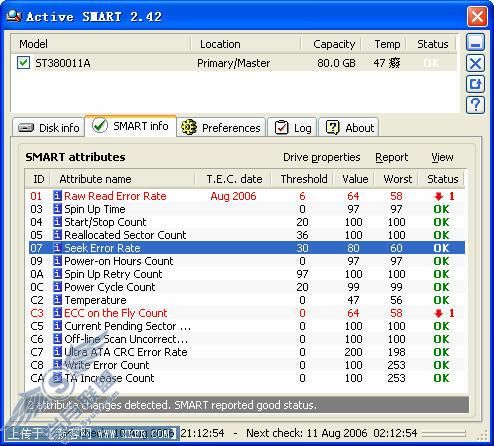Click info icon beside Seek Error Rate
Viewport: 494px width, 446px height.
[x=57, y=248]
